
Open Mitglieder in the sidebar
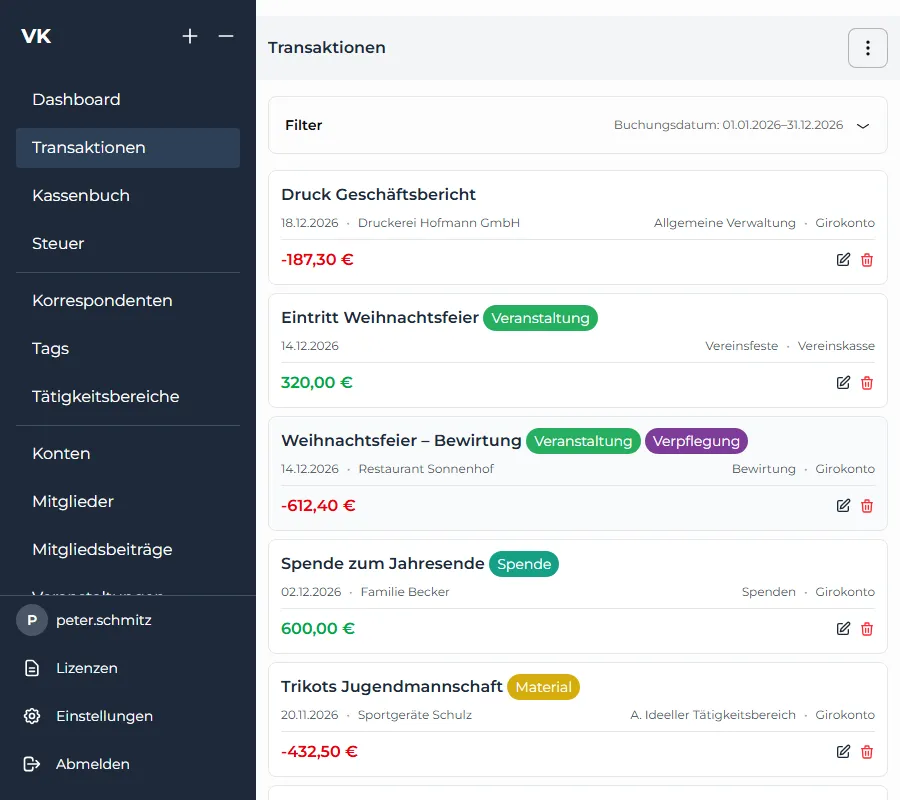point(128,502)
